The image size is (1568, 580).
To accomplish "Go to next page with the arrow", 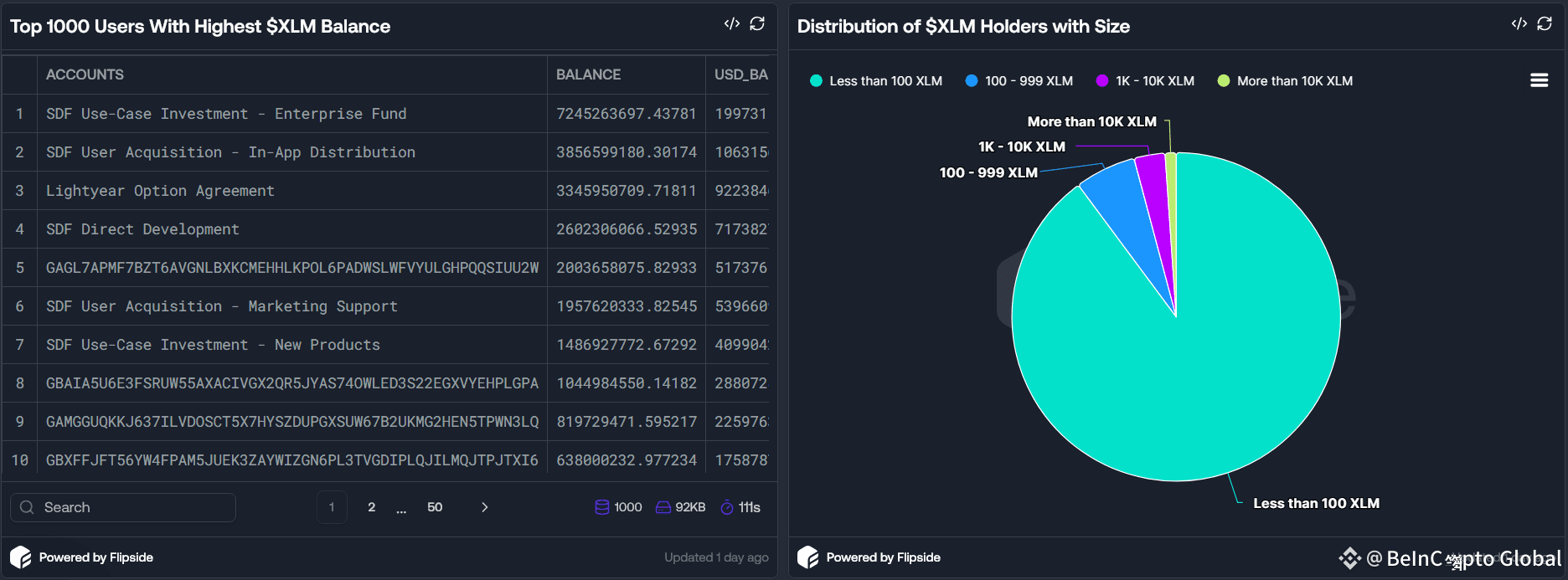I will click(x=484, y=507).
